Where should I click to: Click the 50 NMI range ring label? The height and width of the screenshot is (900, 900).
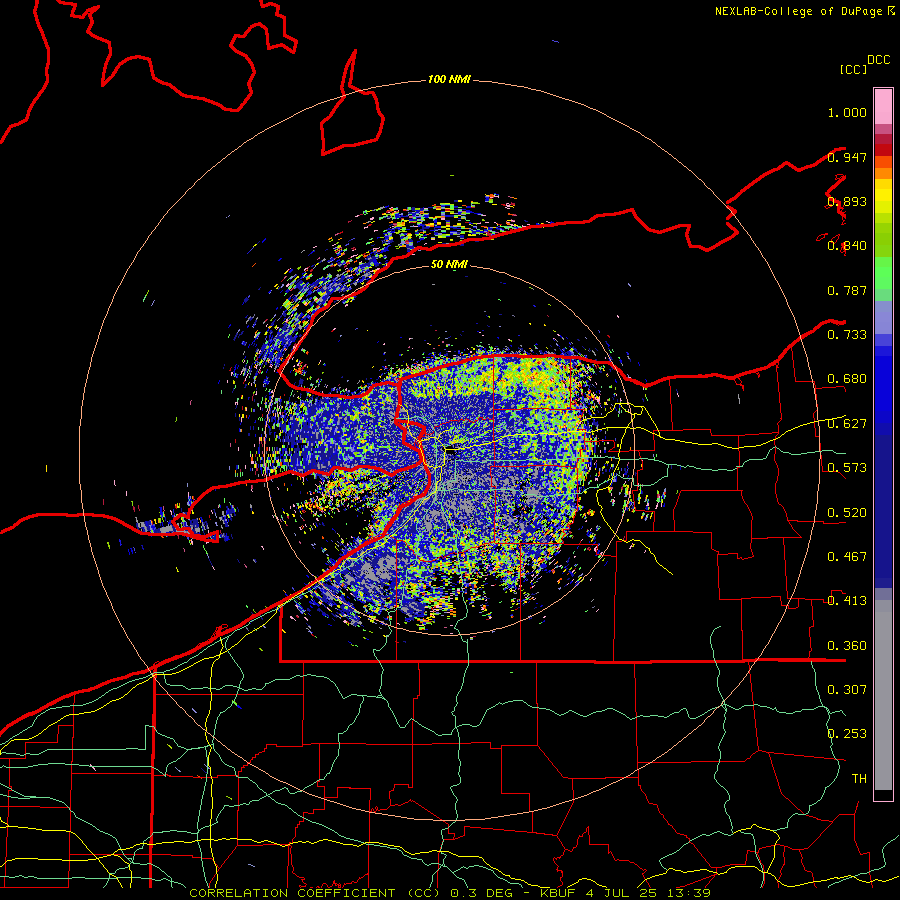[x=449, y=264]
